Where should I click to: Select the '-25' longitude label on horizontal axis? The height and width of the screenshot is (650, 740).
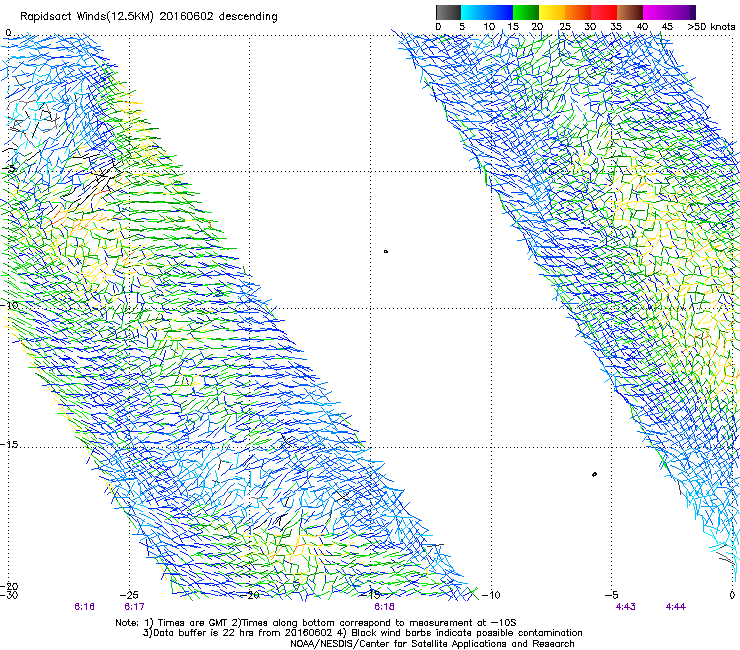tap(129, 595)
